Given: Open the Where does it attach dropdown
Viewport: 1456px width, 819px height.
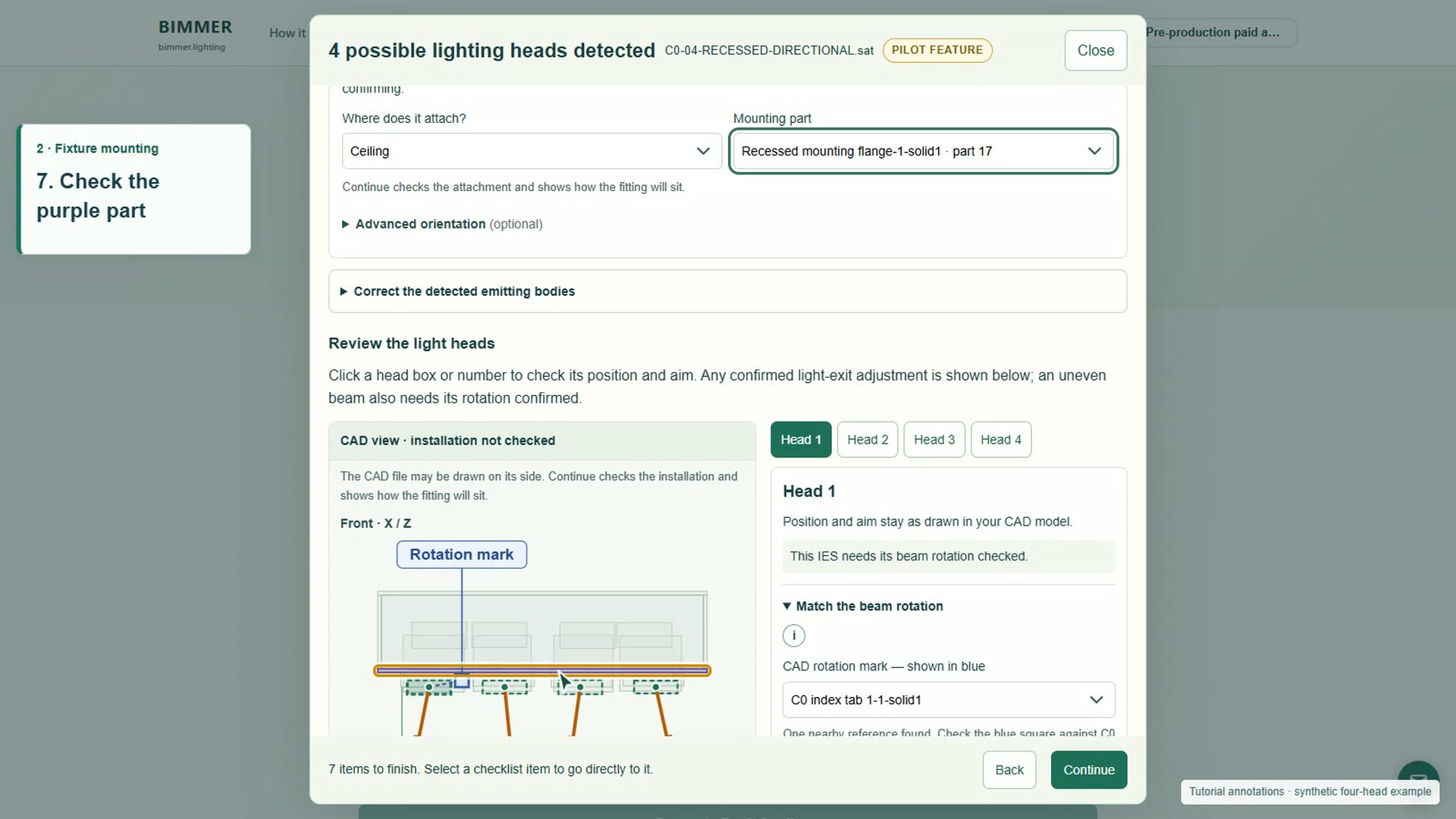Looking at the screenshot, I should [532, 151].
